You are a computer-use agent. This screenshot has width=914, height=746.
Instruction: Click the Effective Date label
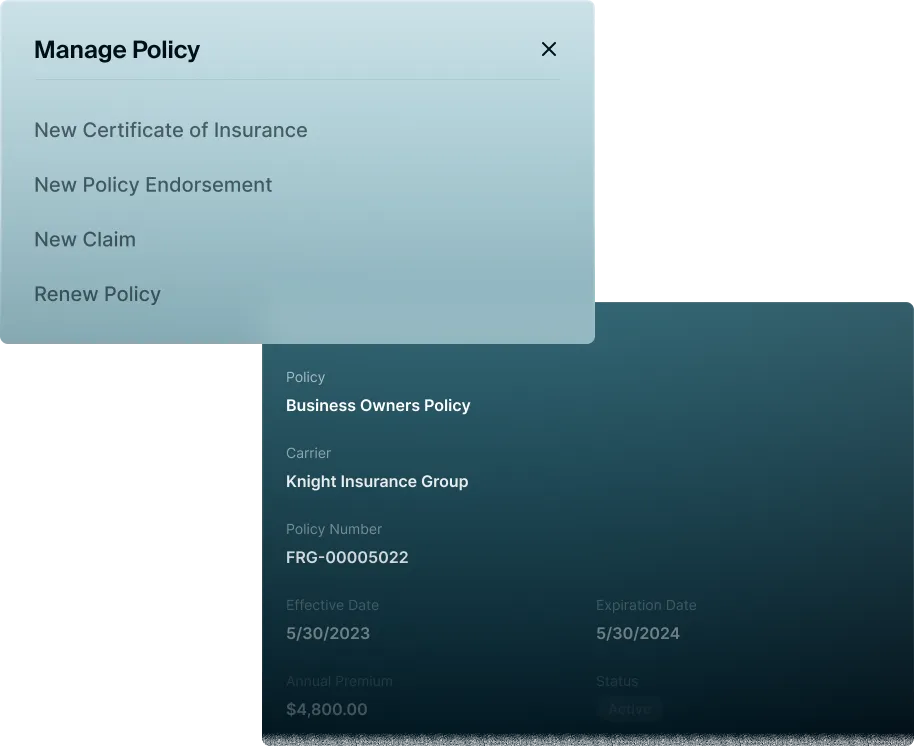[x=332, y=605]
